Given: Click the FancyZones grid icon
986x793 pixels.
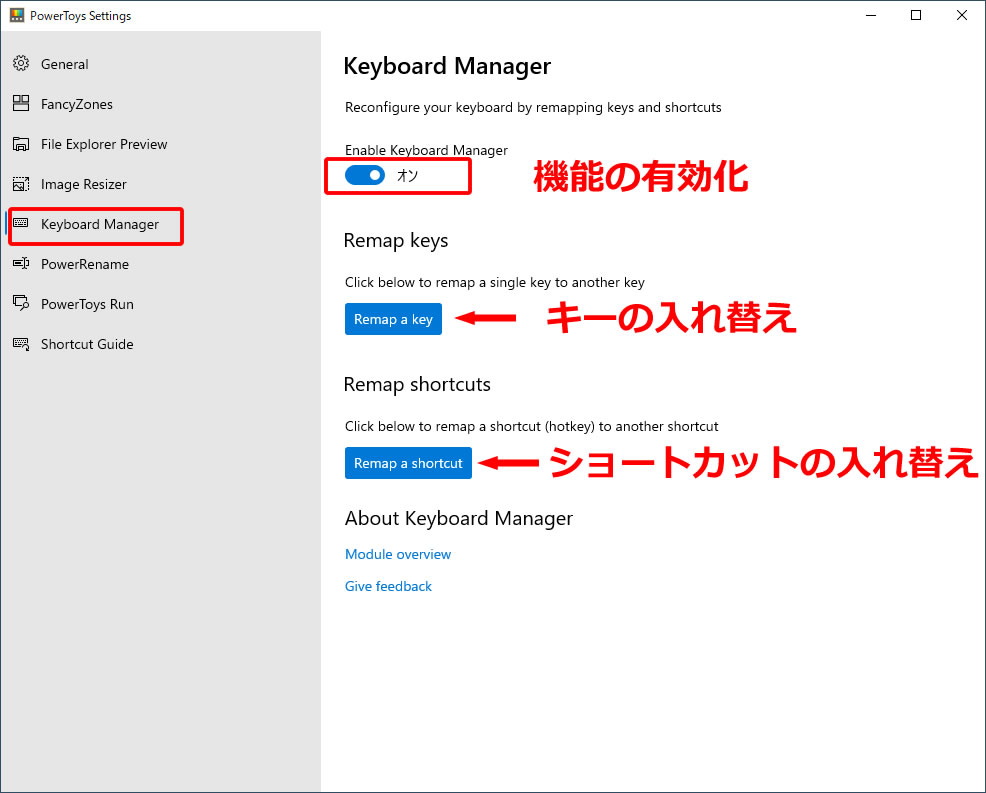Looking at the screenshot, I should (x=21, y=103).
